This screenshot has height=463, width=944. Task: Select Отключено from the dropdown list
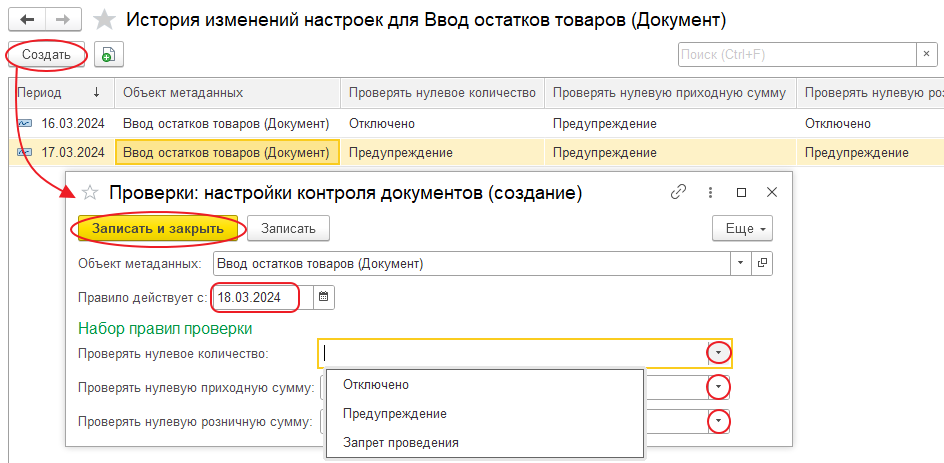coord(375,385)
